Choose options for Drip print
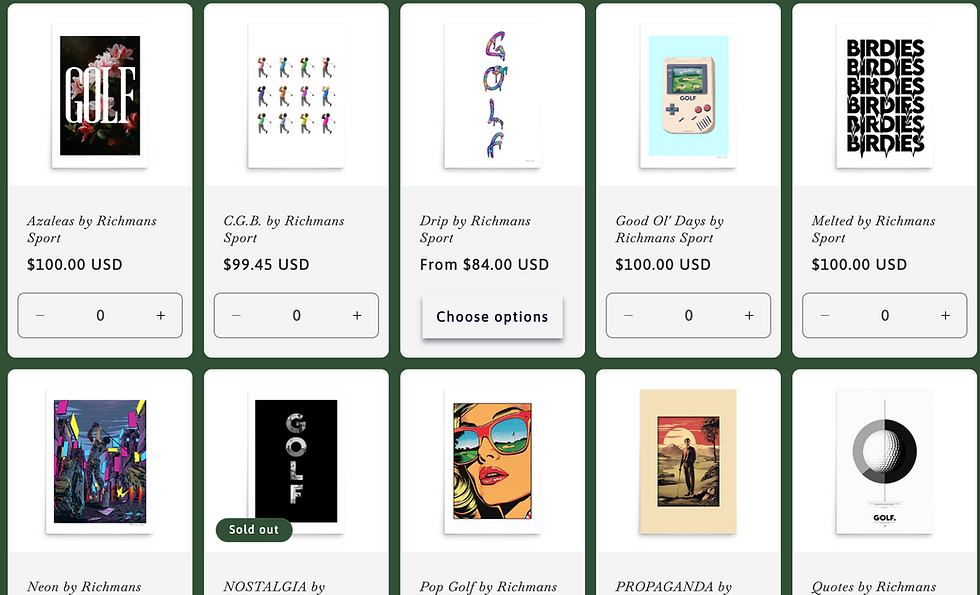Viewport: 980px width, 595px height. pos(492,317)
